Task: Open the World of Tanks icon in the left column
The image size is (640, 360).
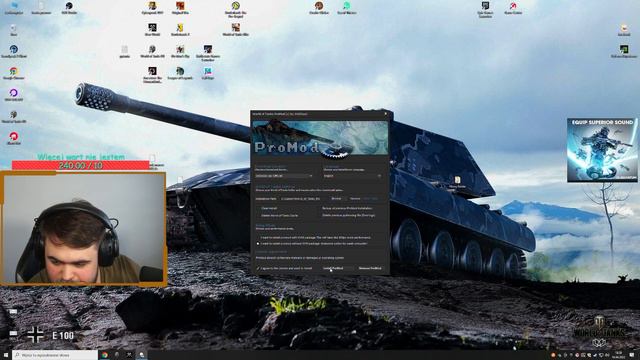Action: point(13,116)
